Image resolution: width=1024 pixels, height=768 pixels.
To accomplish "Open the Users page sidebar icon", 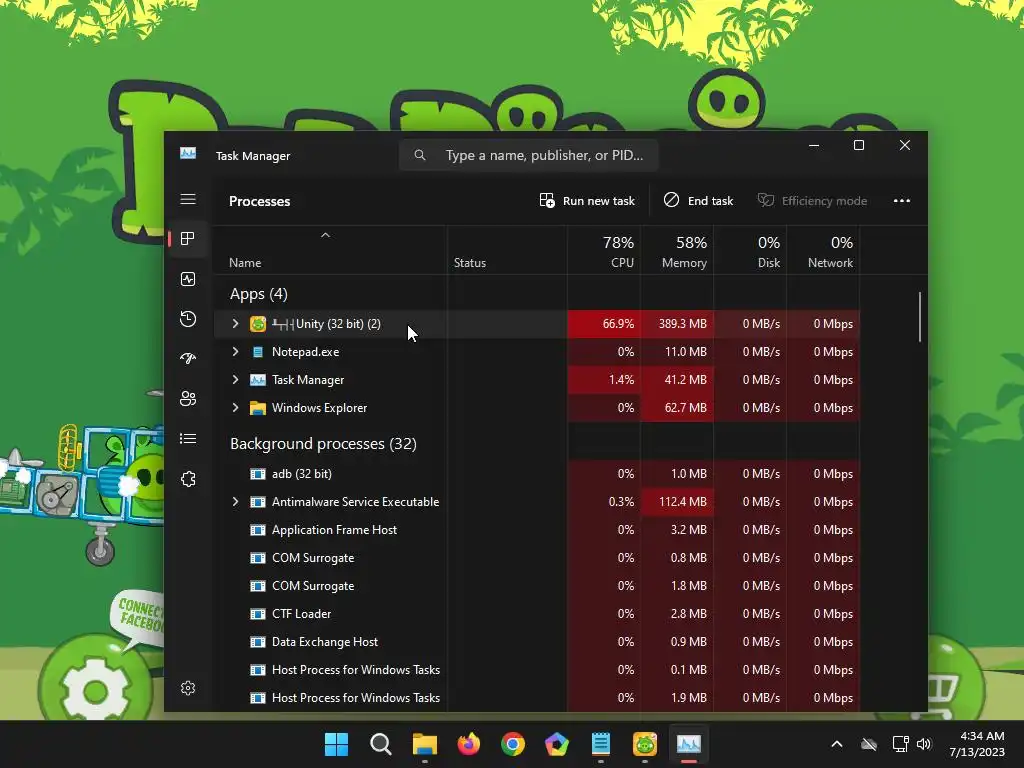I will tap(188, 398).
